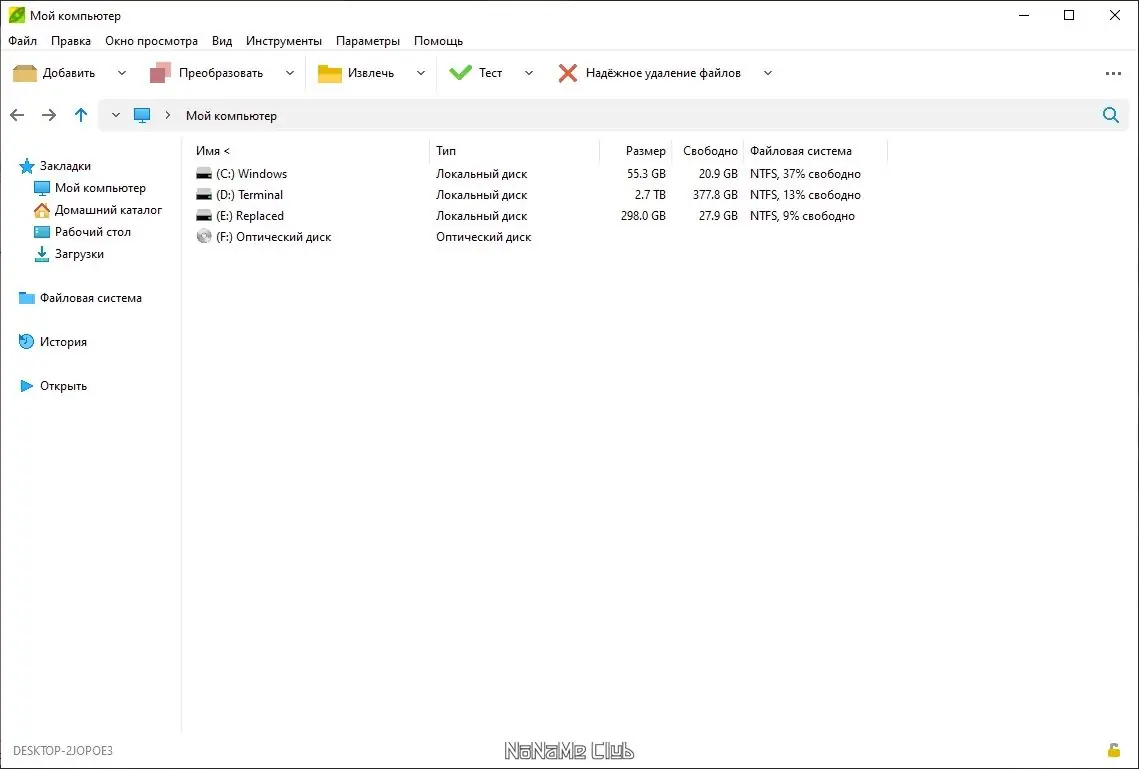
Task: Select the (D:) Terminal drive
Action: 250,195
